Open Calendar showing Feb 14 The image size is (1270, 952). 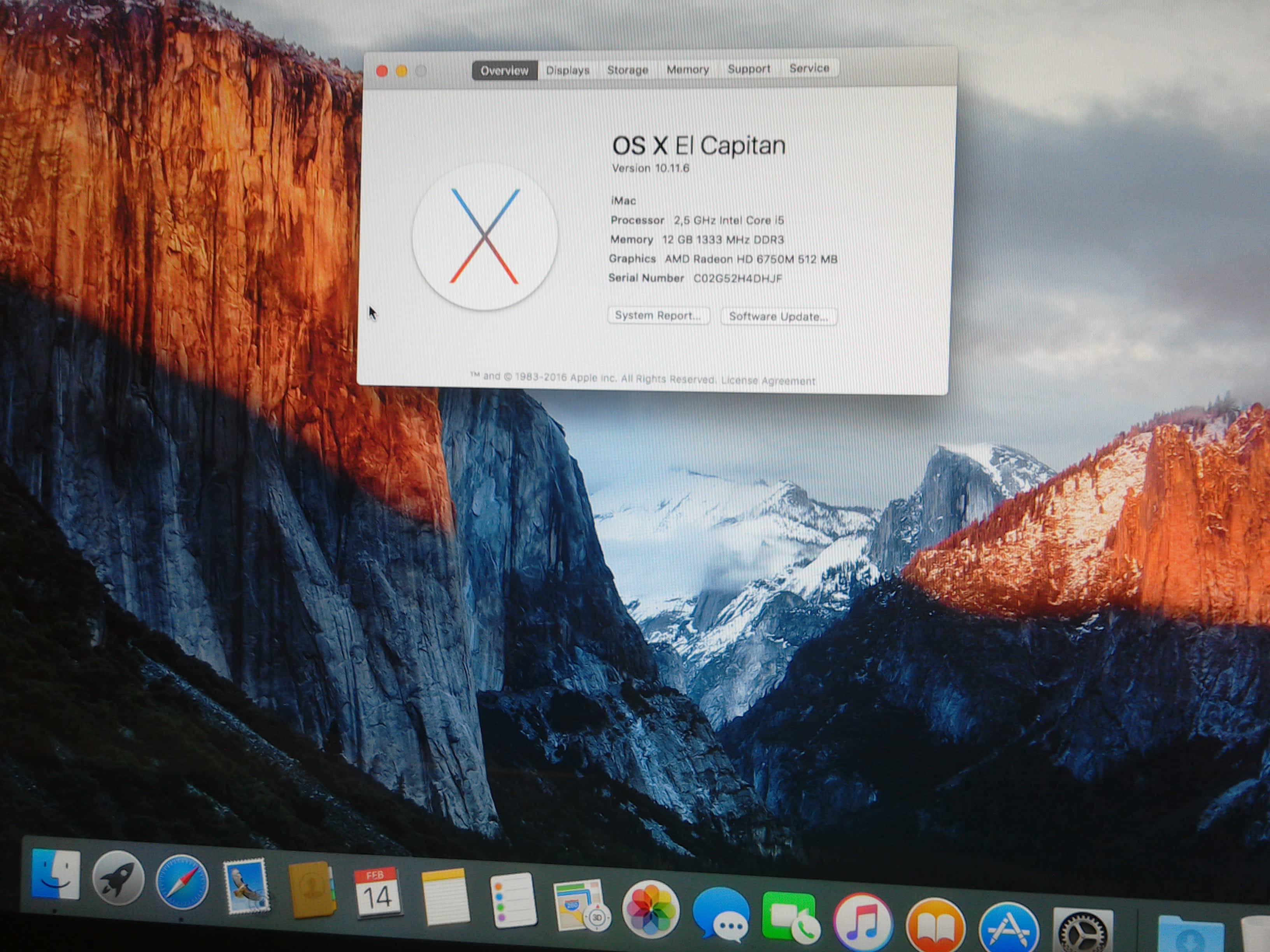pos(377,892)
